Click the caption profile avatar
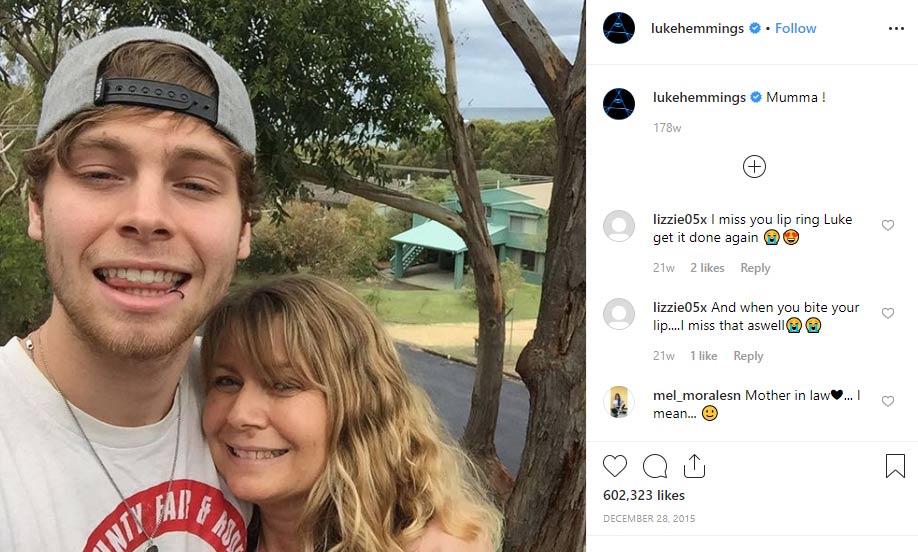Screen dimensions: 918x552 (x=619, y=104)
